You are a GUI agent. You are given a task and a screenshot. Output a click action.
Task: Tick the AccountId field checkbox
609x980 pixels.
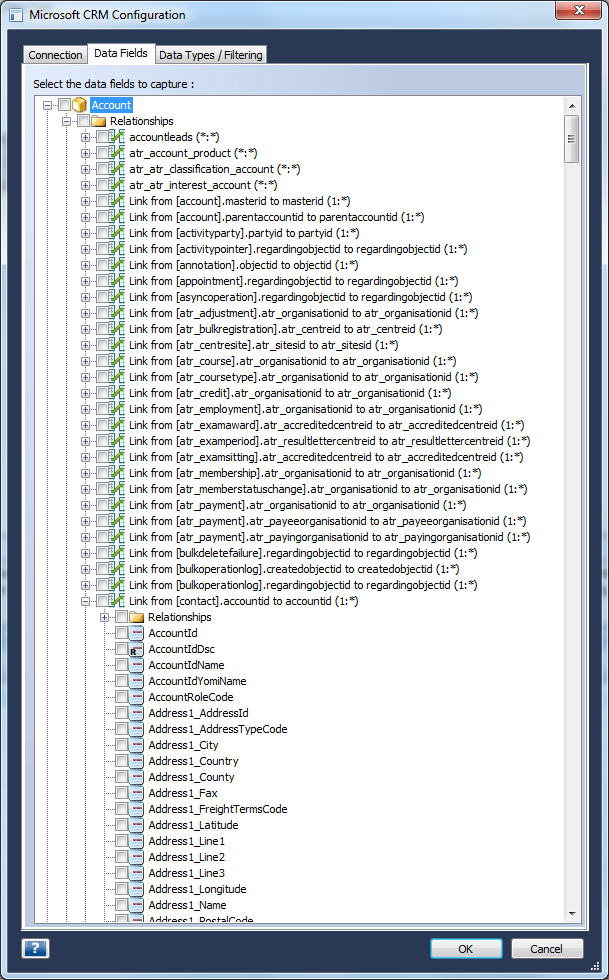click(x=122, y=633)
